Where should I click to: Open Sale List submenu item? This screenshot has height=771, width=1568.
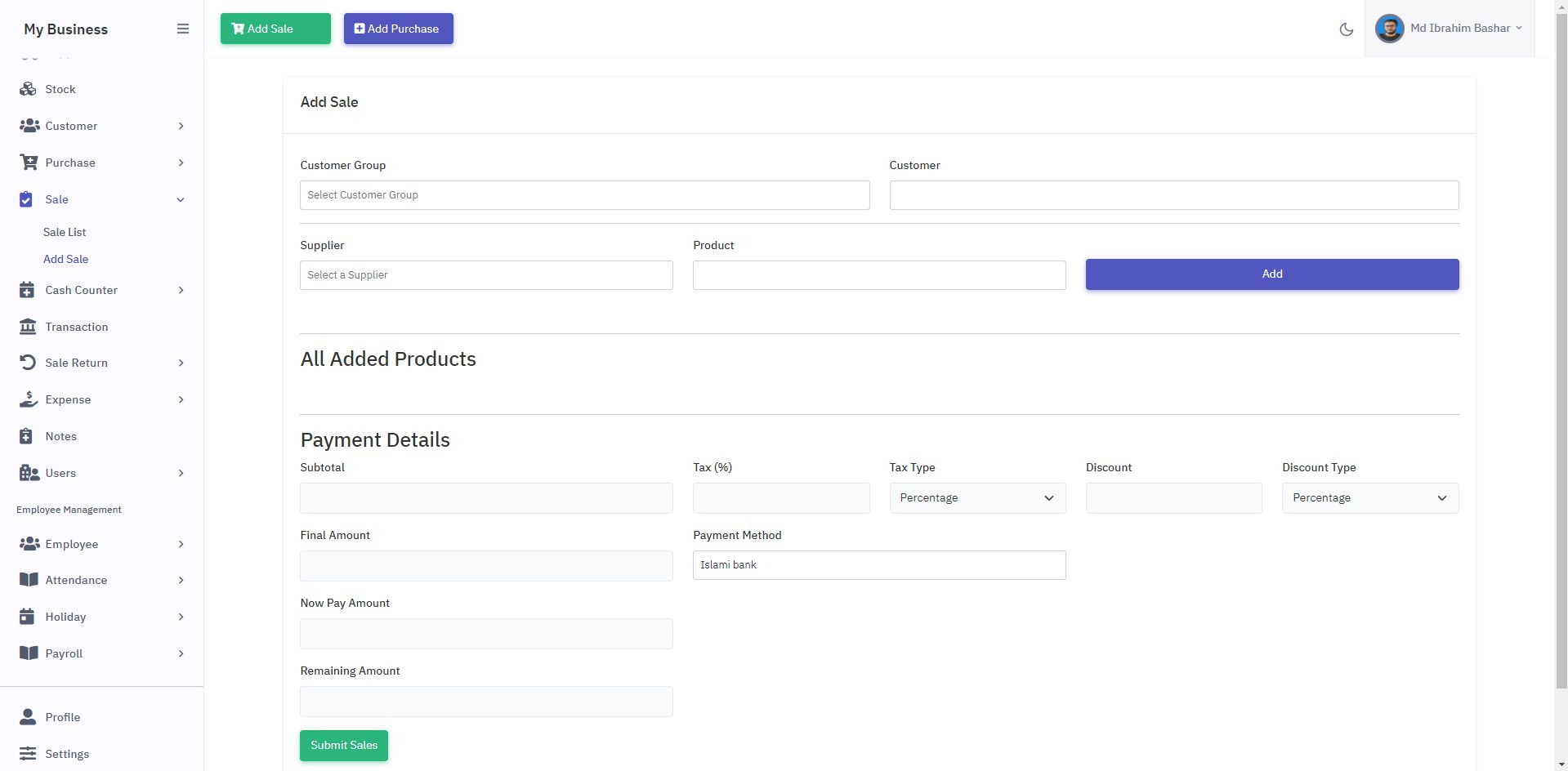pos(65,232)
